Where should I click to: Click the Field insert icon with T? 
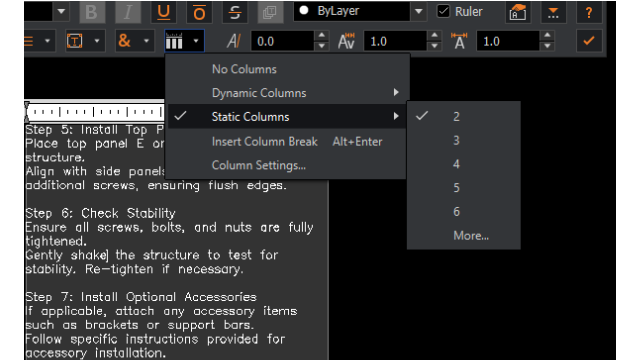click(75, 41)
